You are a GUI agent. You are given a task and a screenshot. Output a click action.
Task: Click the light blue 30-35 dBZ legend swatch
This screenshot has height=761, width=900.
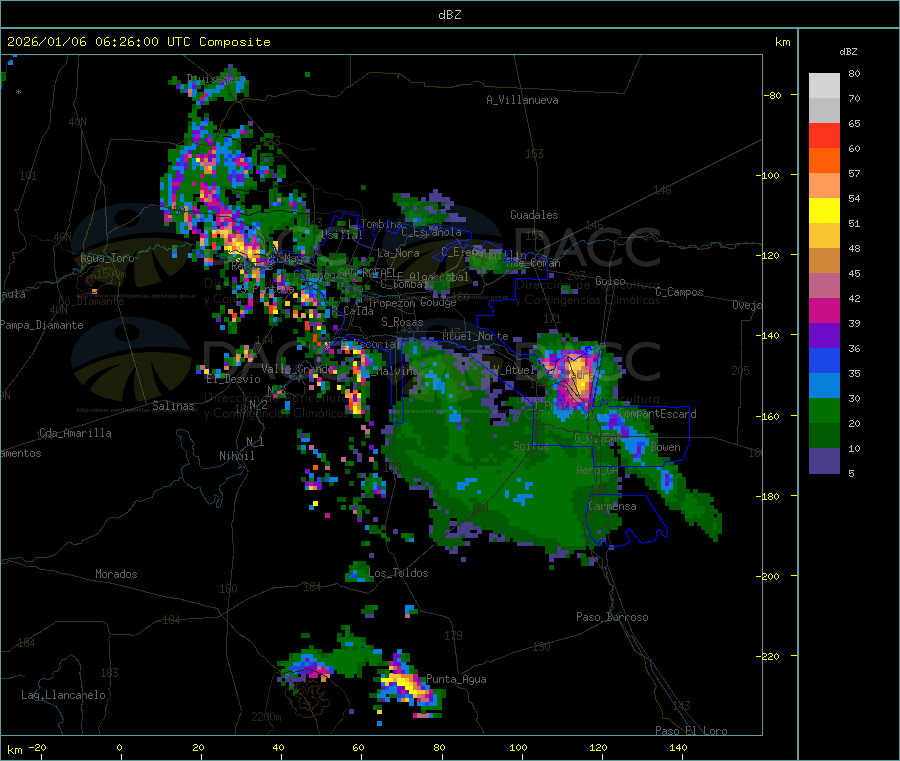pyautogui.click(x=824, y=386)
